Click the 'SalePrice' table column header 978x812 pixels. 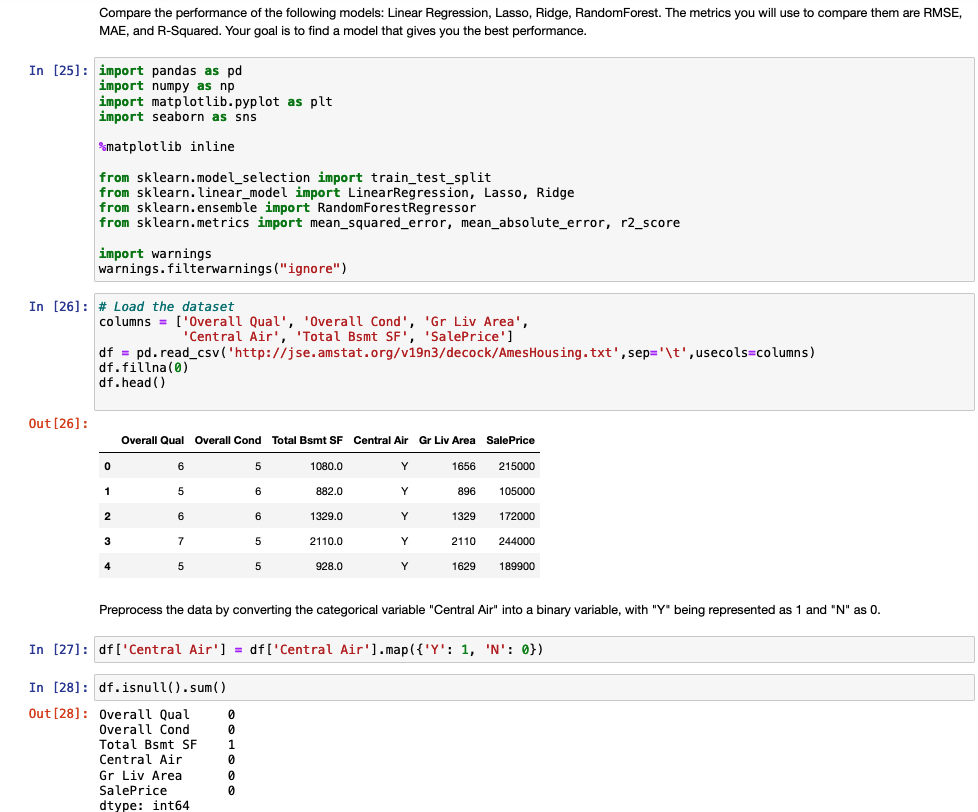[x=510, y=440]
